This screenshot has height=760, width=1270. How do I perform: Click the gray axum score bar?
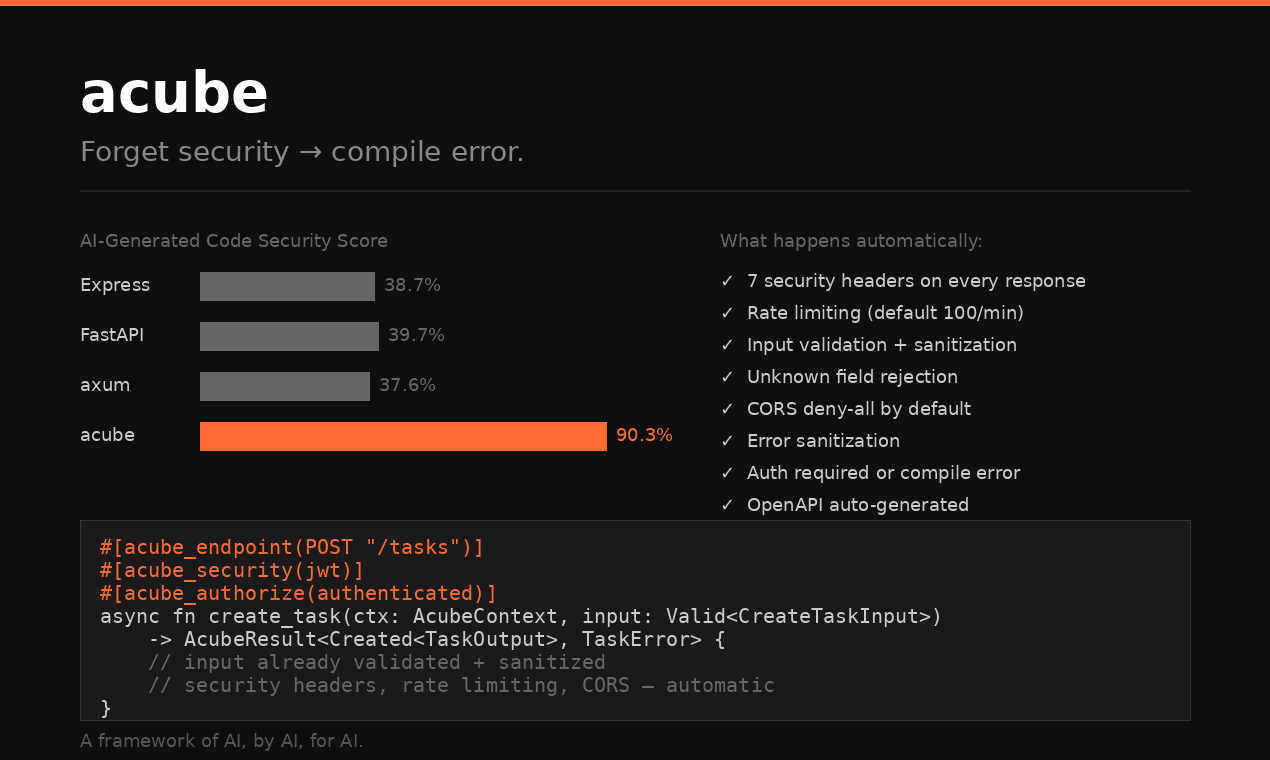click(284, 386)
